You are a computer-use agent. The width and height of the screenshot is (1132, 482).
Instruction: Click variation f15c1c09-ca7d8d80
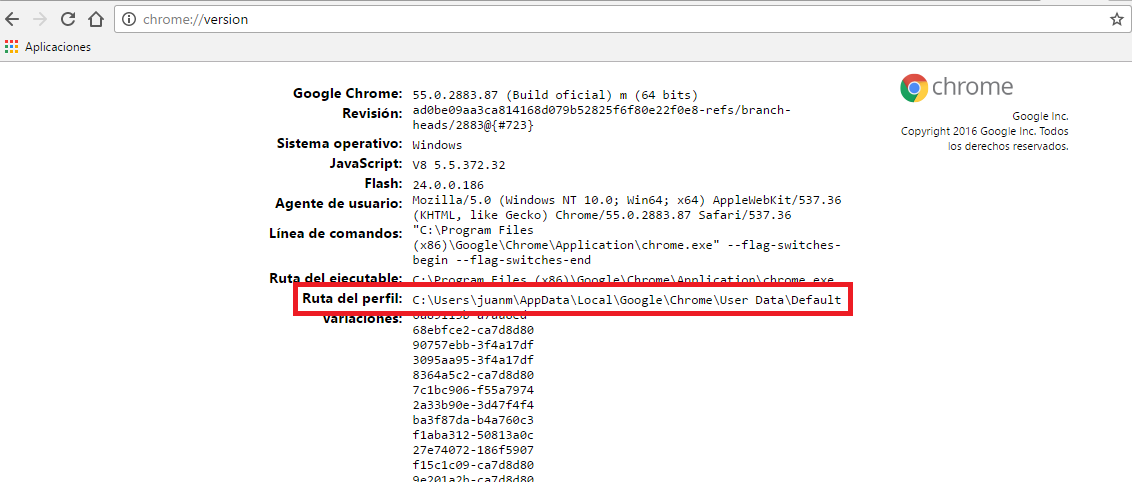473,465
